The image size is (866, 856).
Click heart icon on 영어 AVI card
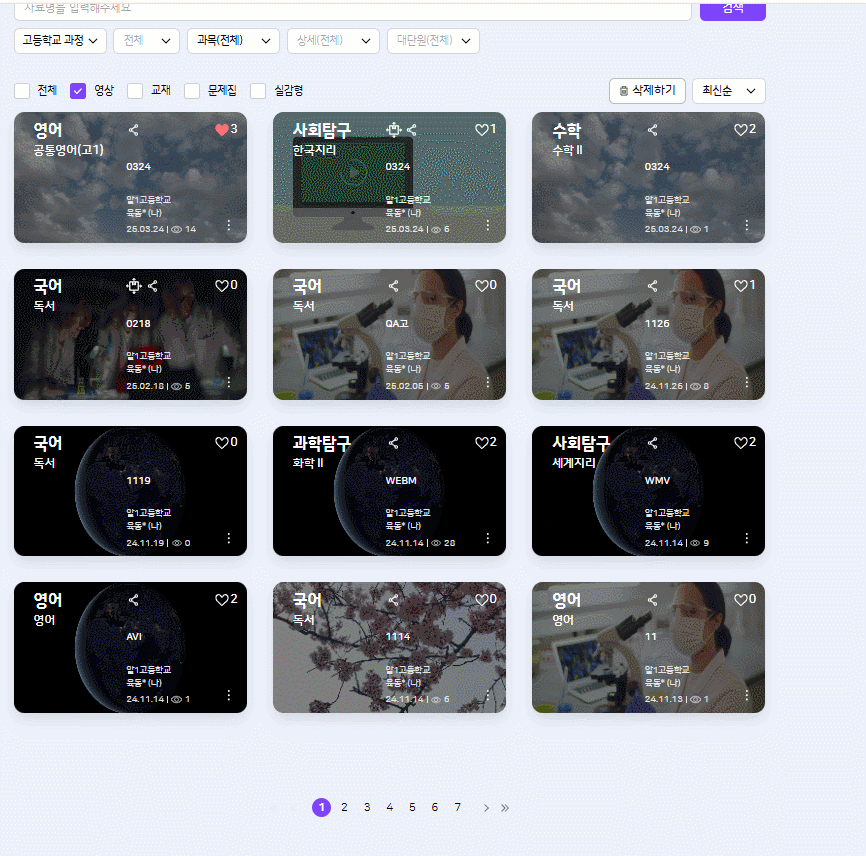point(222,600)
